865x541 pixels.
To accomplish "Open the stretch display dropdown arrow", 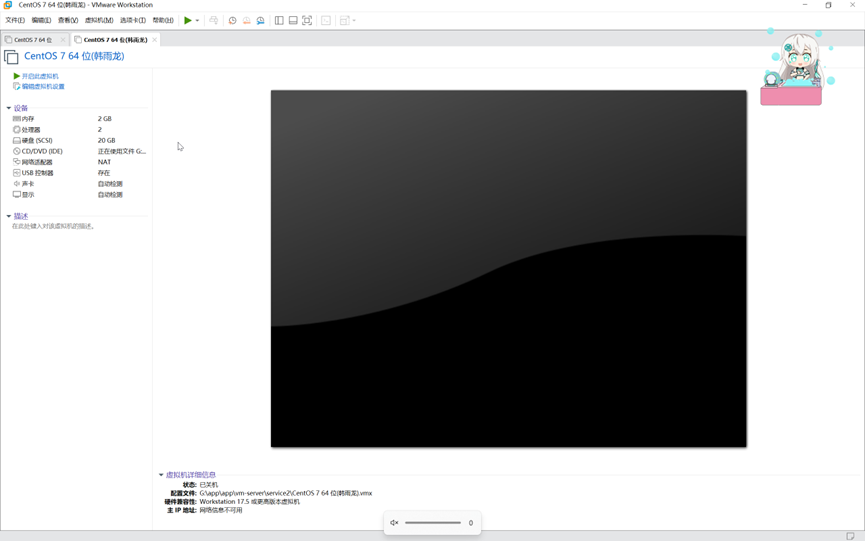I will pos(354,20).
